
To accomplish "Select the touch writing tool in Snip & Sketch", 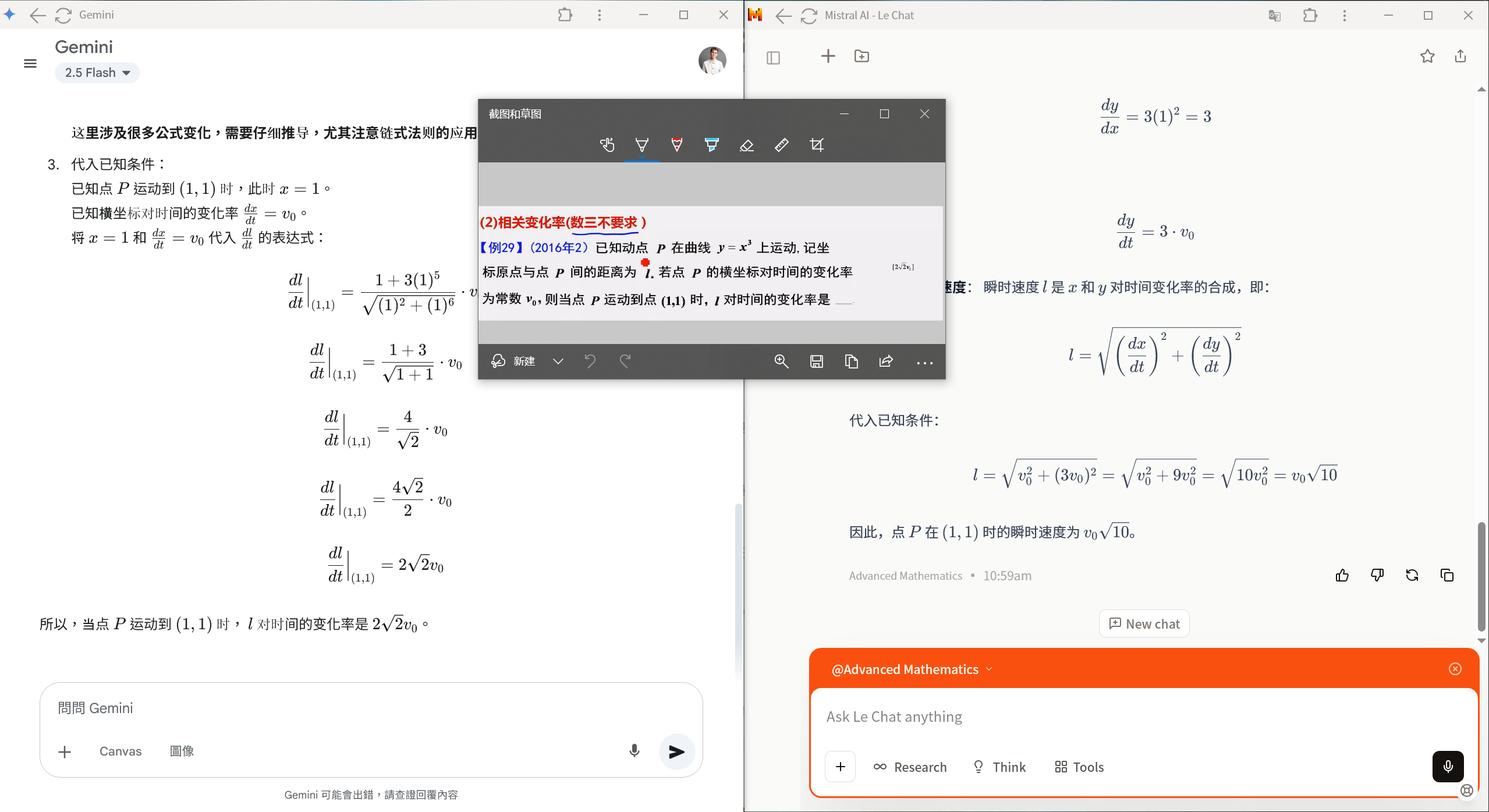I will [x=607, y=145].
